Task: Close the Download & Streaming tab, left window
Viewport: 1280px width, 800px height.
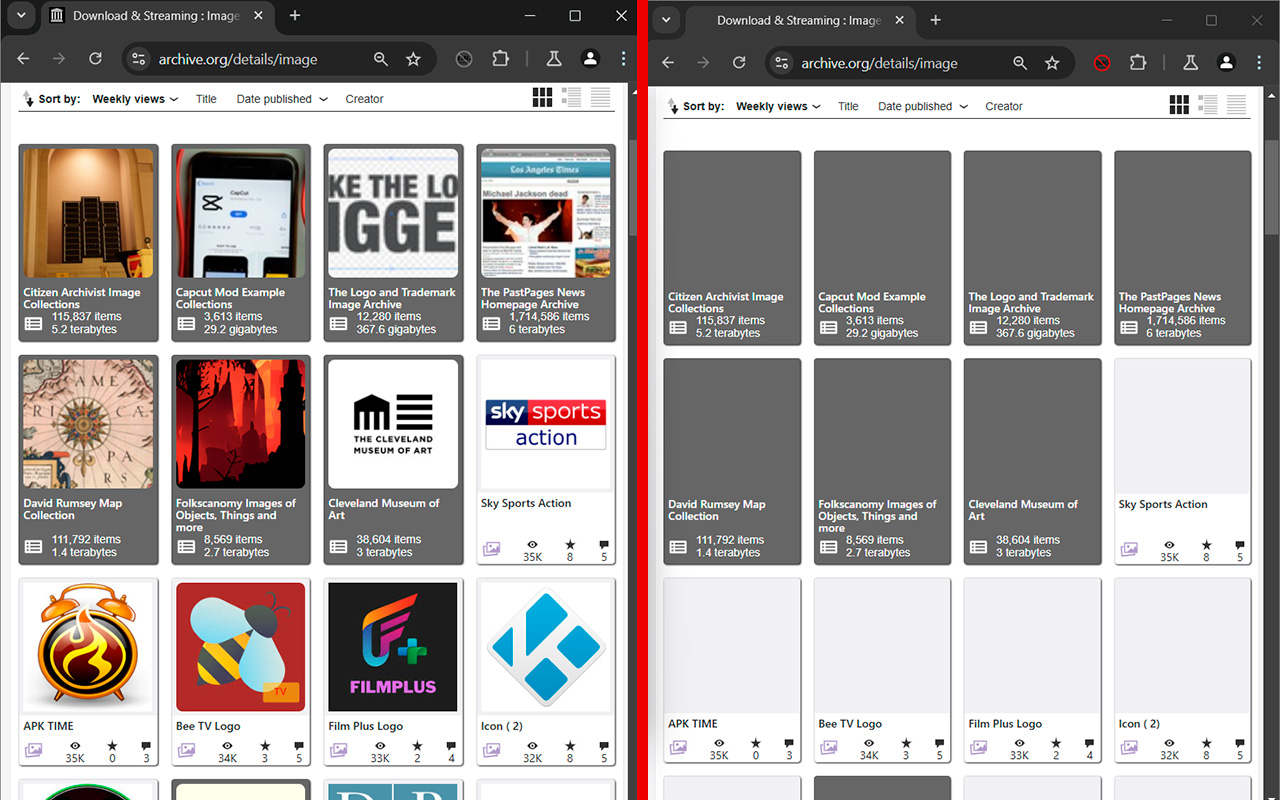Action: coord(257,16)
